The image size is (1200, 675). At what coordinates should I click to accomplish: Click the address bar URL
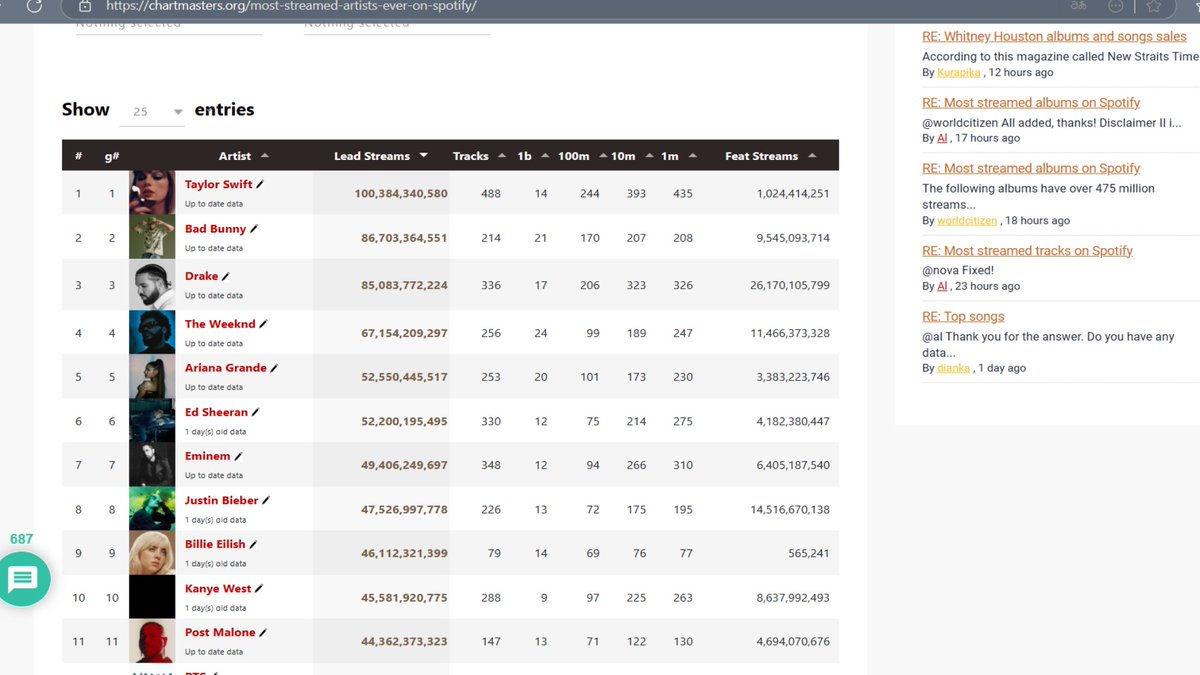pyautogui.click(x=291, y=6)
